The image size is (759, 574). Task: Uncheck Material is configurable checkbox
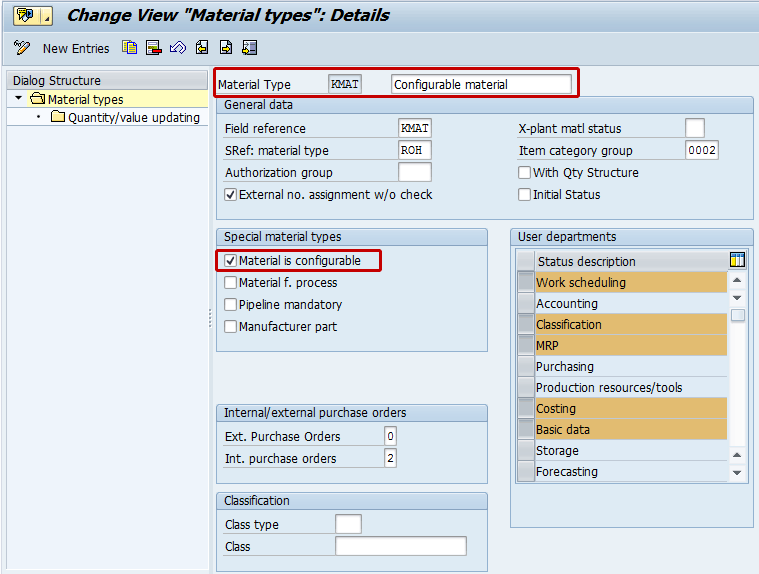tap(231, 261)
